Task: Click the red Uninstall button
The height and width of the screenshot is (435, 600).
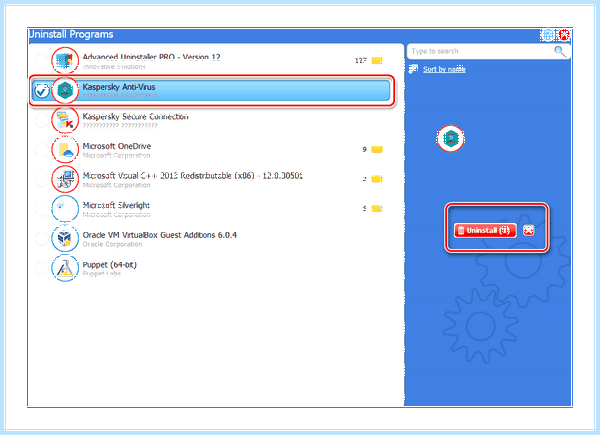Action: 485,230
